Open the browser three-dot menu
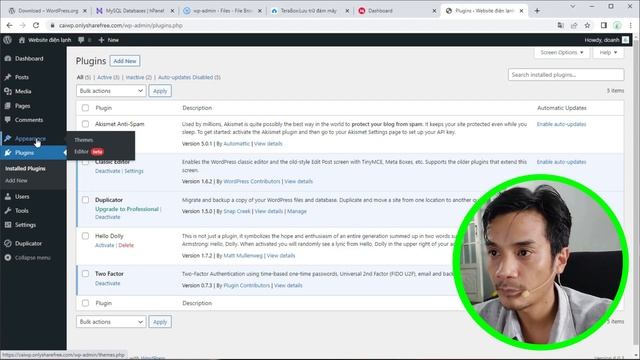Screen dimensions: 640x360 tap(631, 25)
